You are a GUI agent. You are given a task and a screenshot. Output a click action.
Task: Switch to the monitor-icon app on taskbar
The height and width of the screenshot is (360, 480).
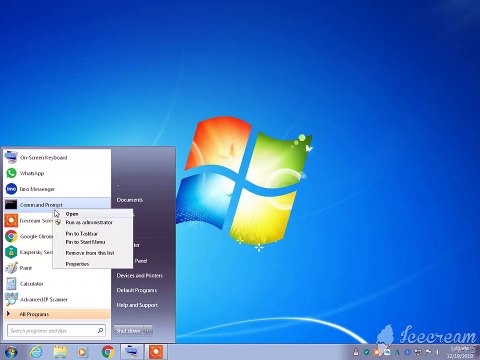(x=131, y=352)
